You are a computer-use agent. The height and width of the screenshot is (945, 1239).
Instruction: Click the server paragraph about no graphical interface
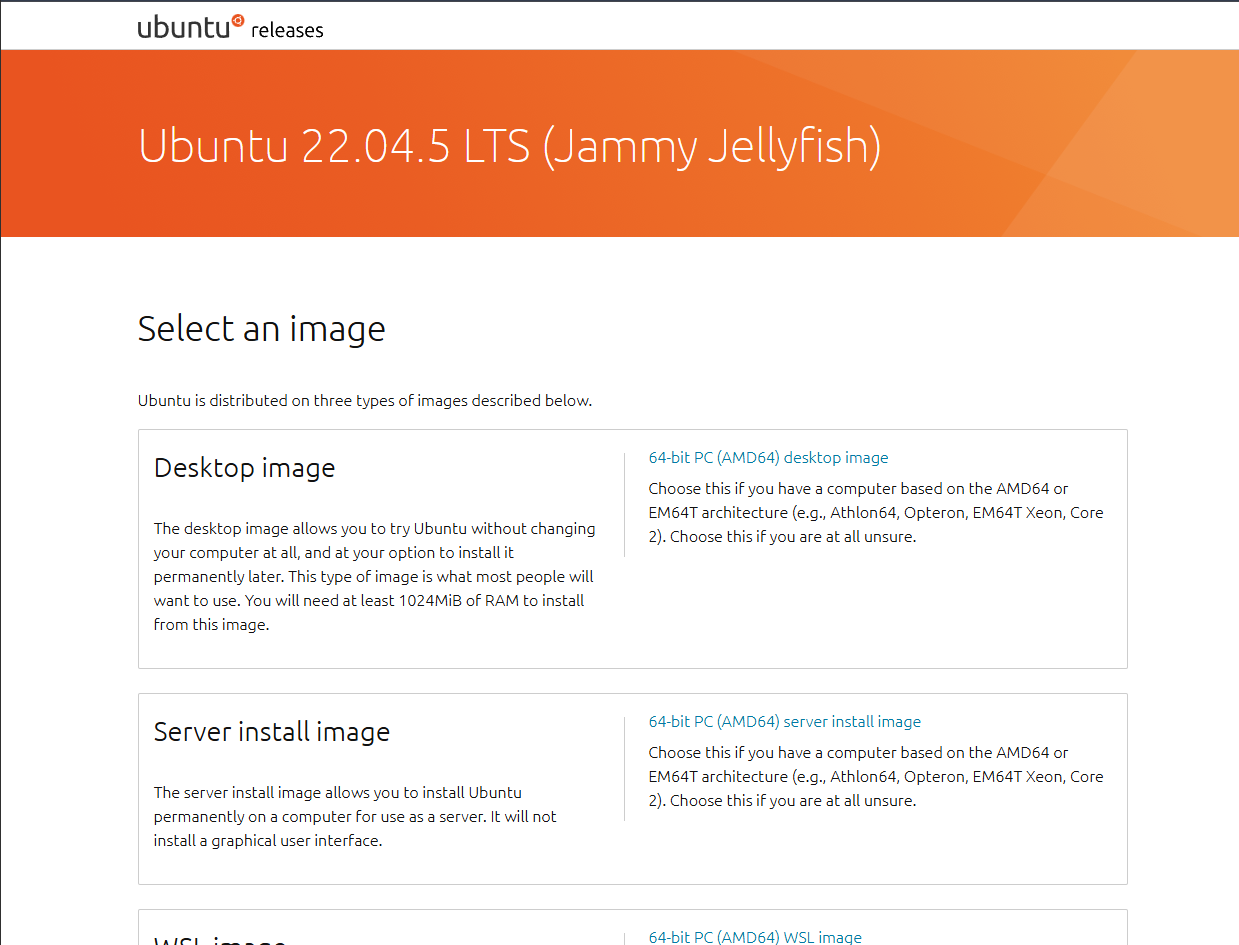click(x=355, y=817)
